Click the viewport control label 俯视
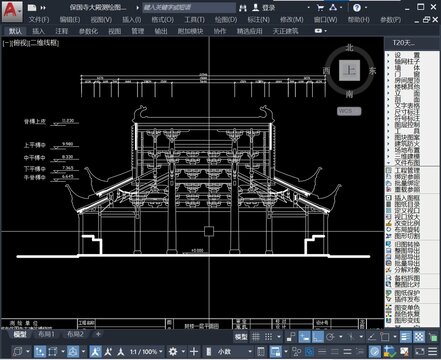The width and height of the screenshot is (441, 360). point(21,43)
